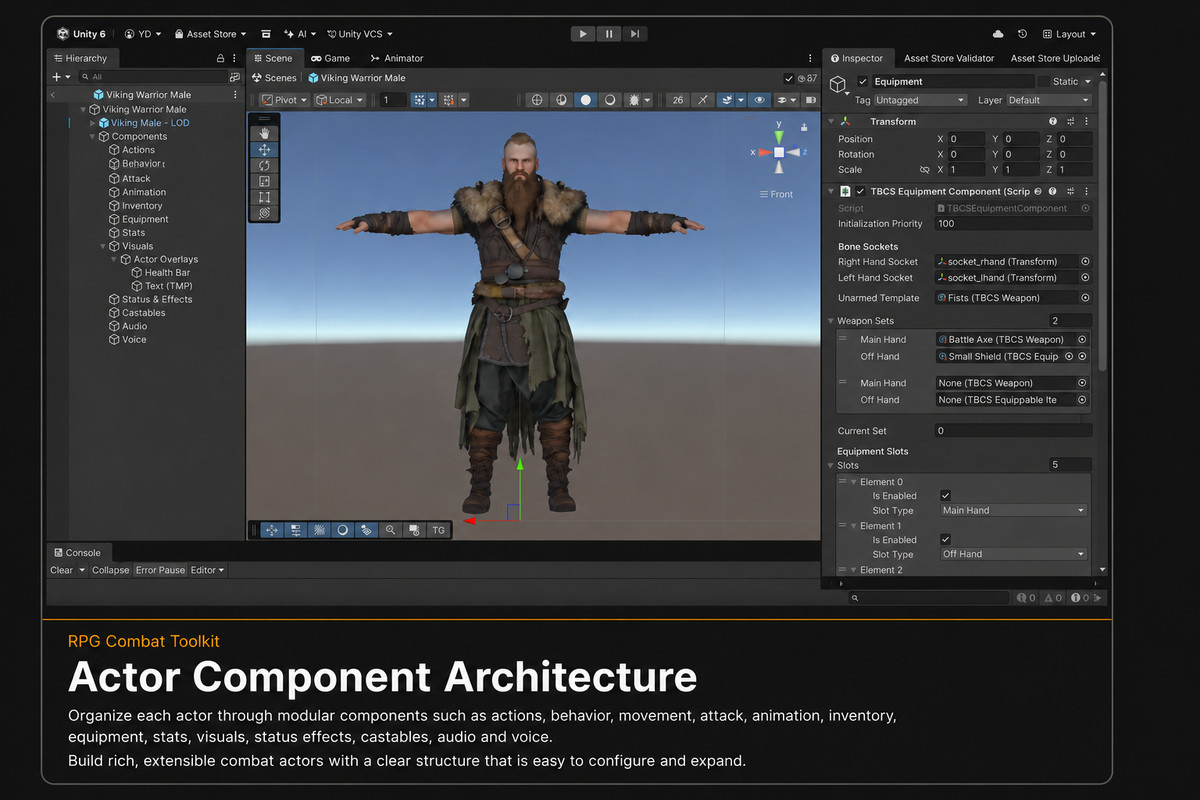1200x800 pixels.
Task: Open the Asset Store menu
Action: coord(210,34)
